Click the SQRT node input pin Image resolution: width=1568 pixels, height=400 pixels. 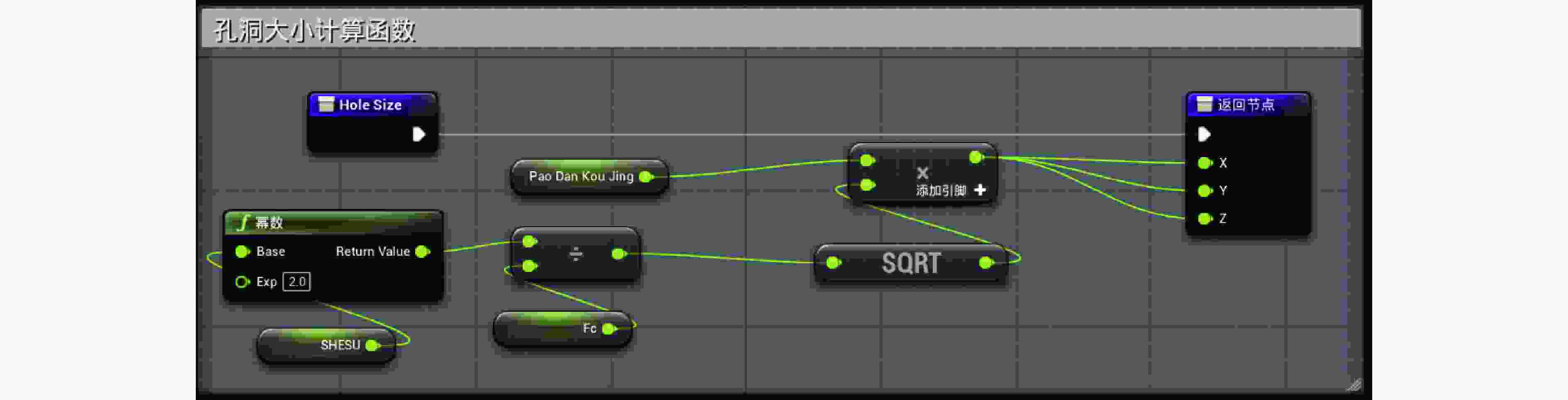pyautogui.click(x=833, y=263)
